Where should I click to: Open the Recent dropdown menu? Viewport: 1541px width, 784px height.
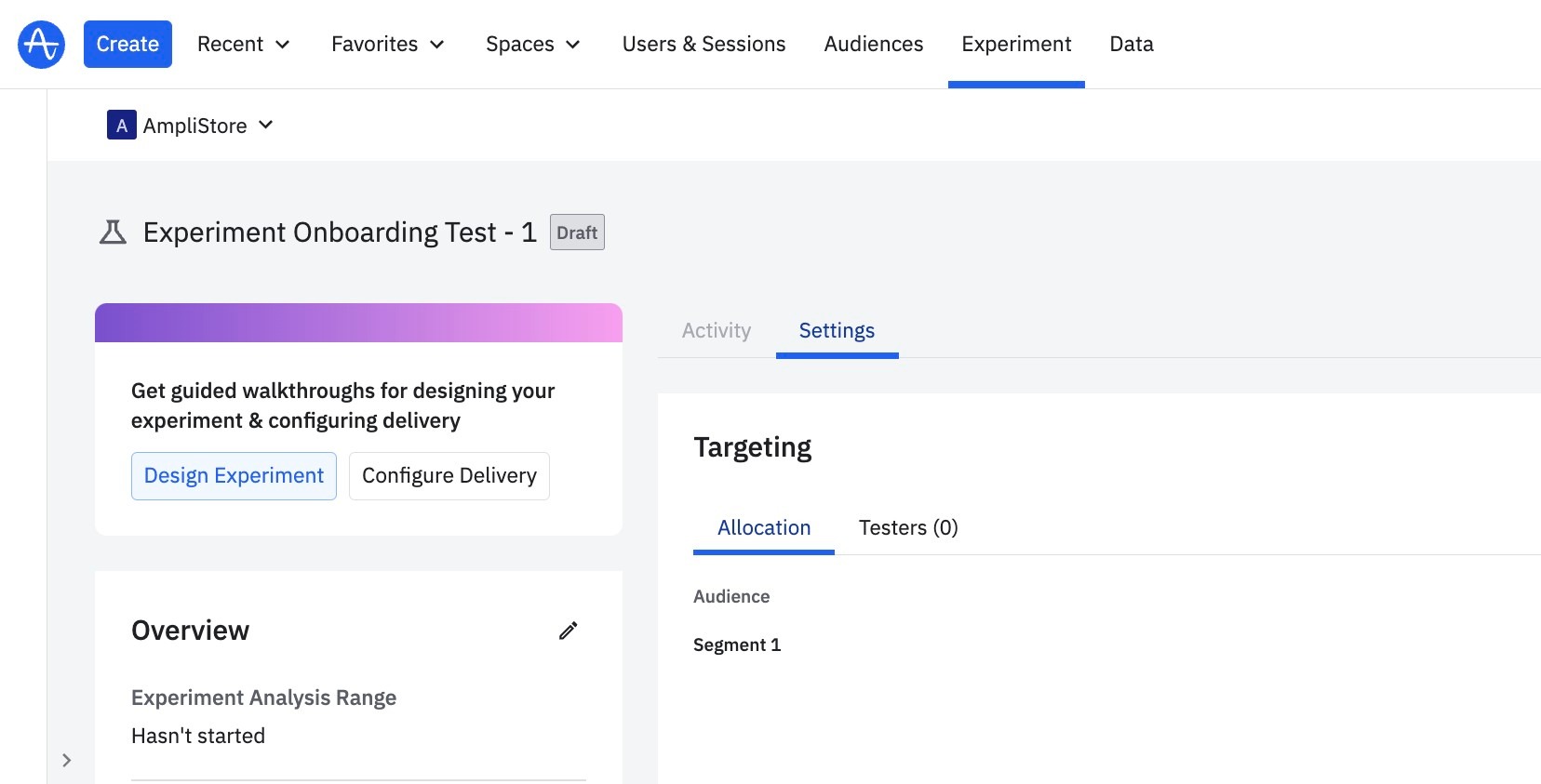click(x=244, y=44)
